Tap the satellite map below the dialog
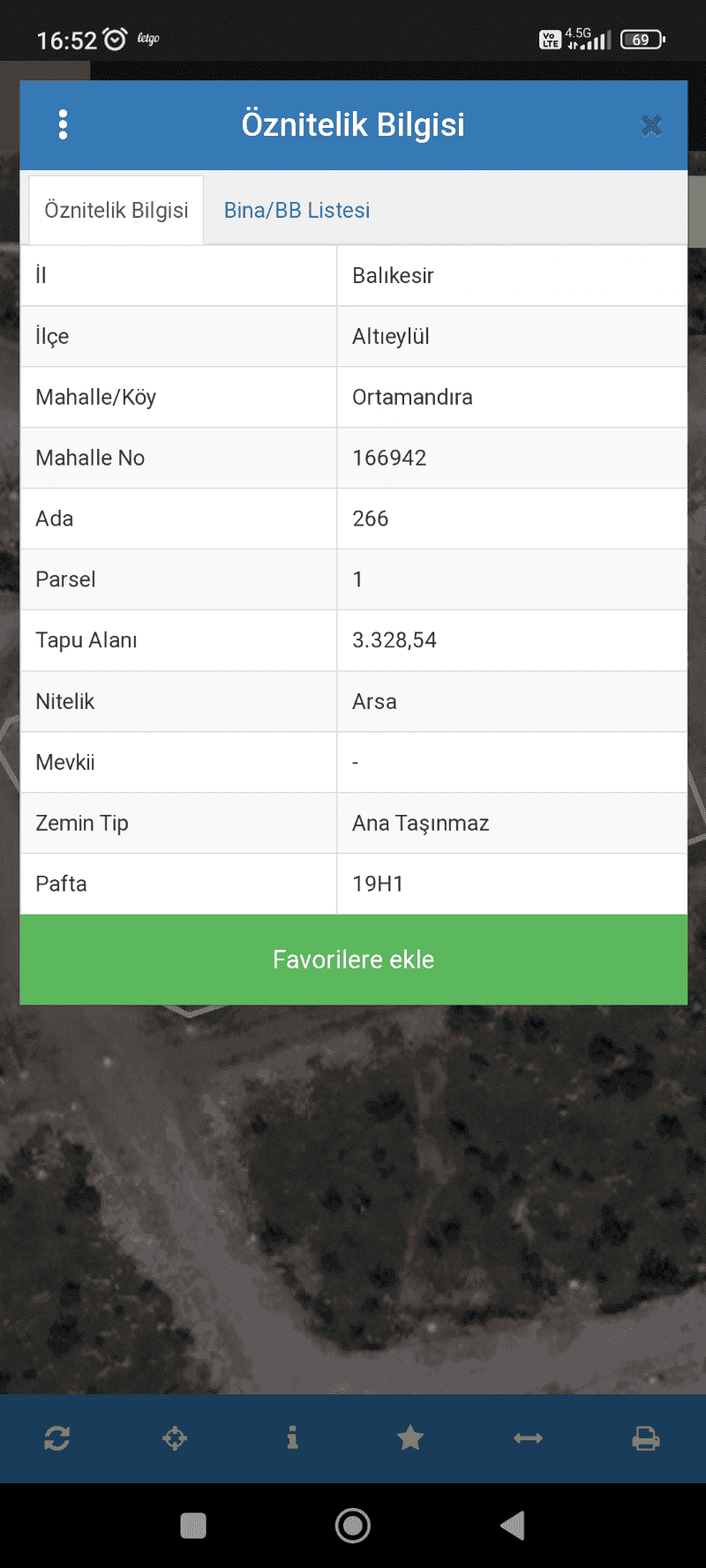 (353, 1199)
